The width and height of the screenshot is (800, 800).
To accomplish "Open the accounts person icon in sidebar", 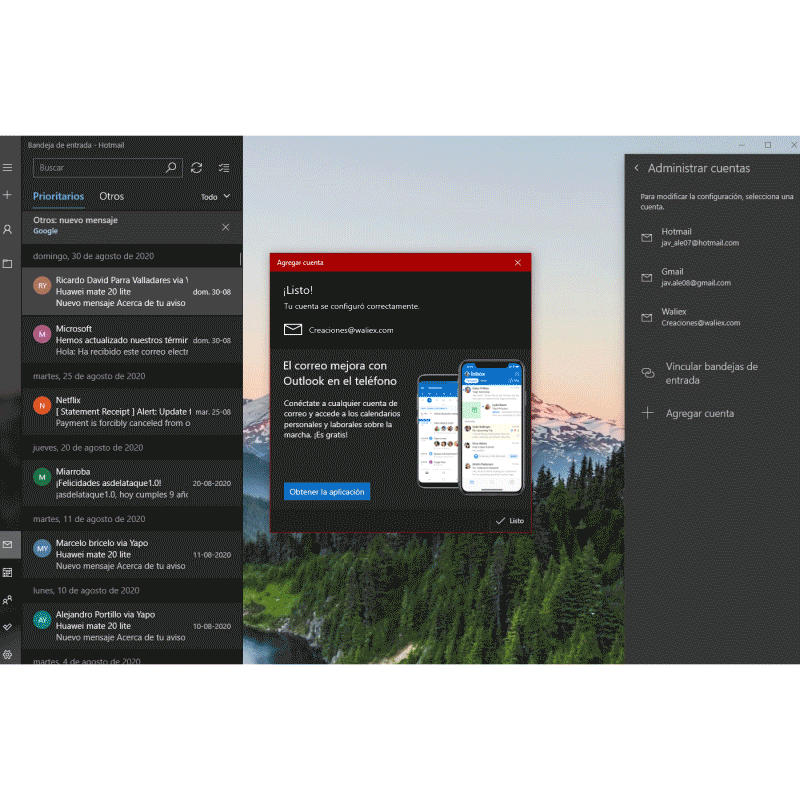I will 8,230.
